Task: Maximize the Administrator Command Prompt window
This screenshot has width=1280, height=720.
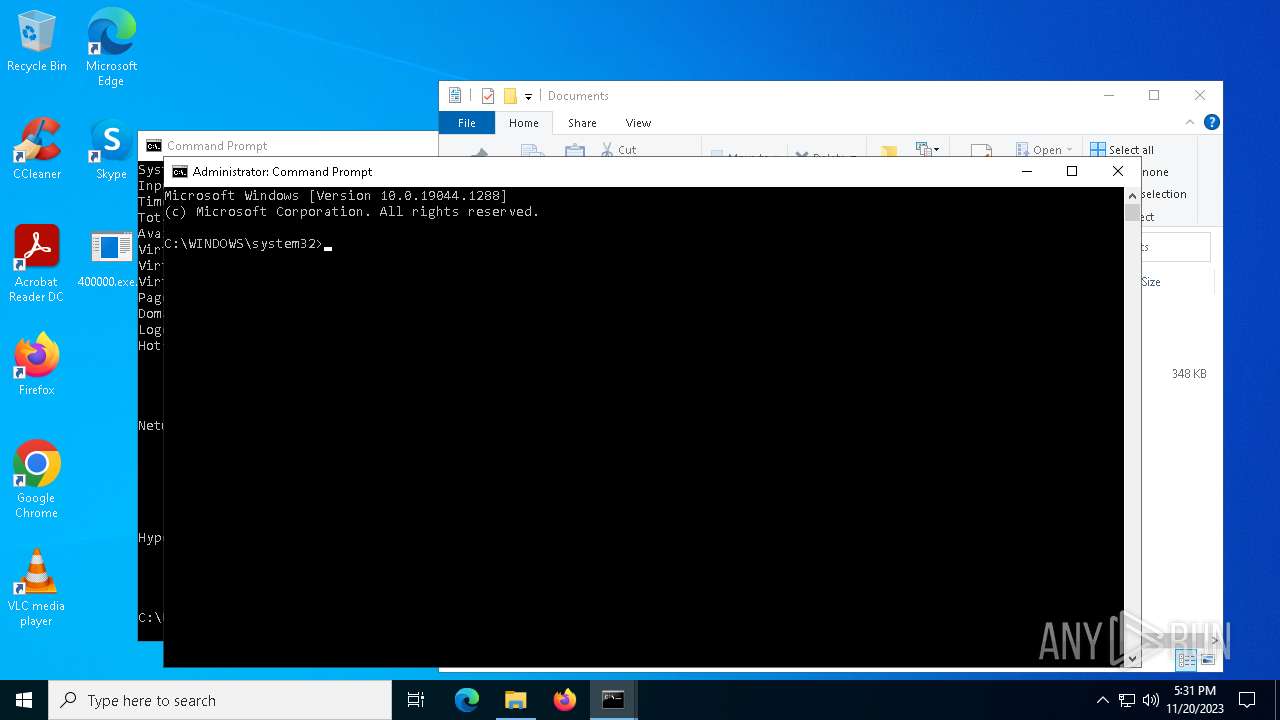Action: [x=1072, y=171]
